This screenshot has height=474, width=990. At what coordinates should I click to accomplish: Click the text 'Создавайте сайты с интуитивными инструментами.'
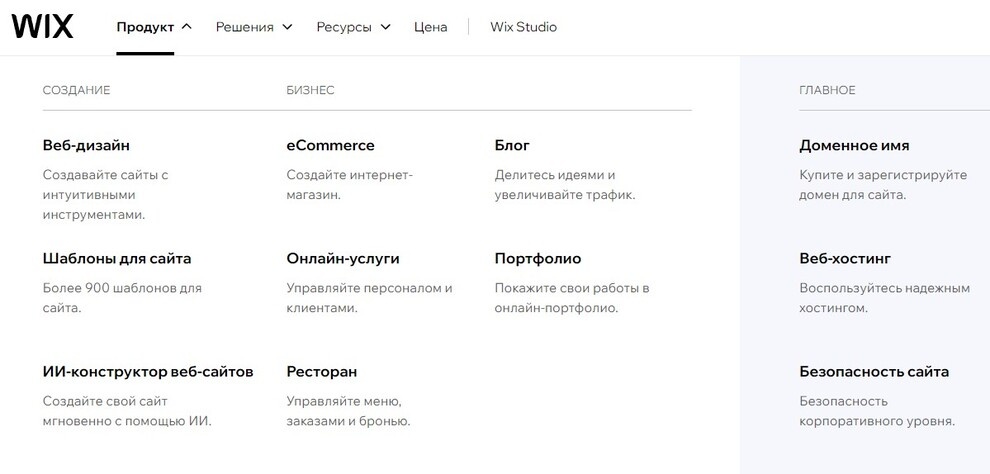click(x=105, y=194)
